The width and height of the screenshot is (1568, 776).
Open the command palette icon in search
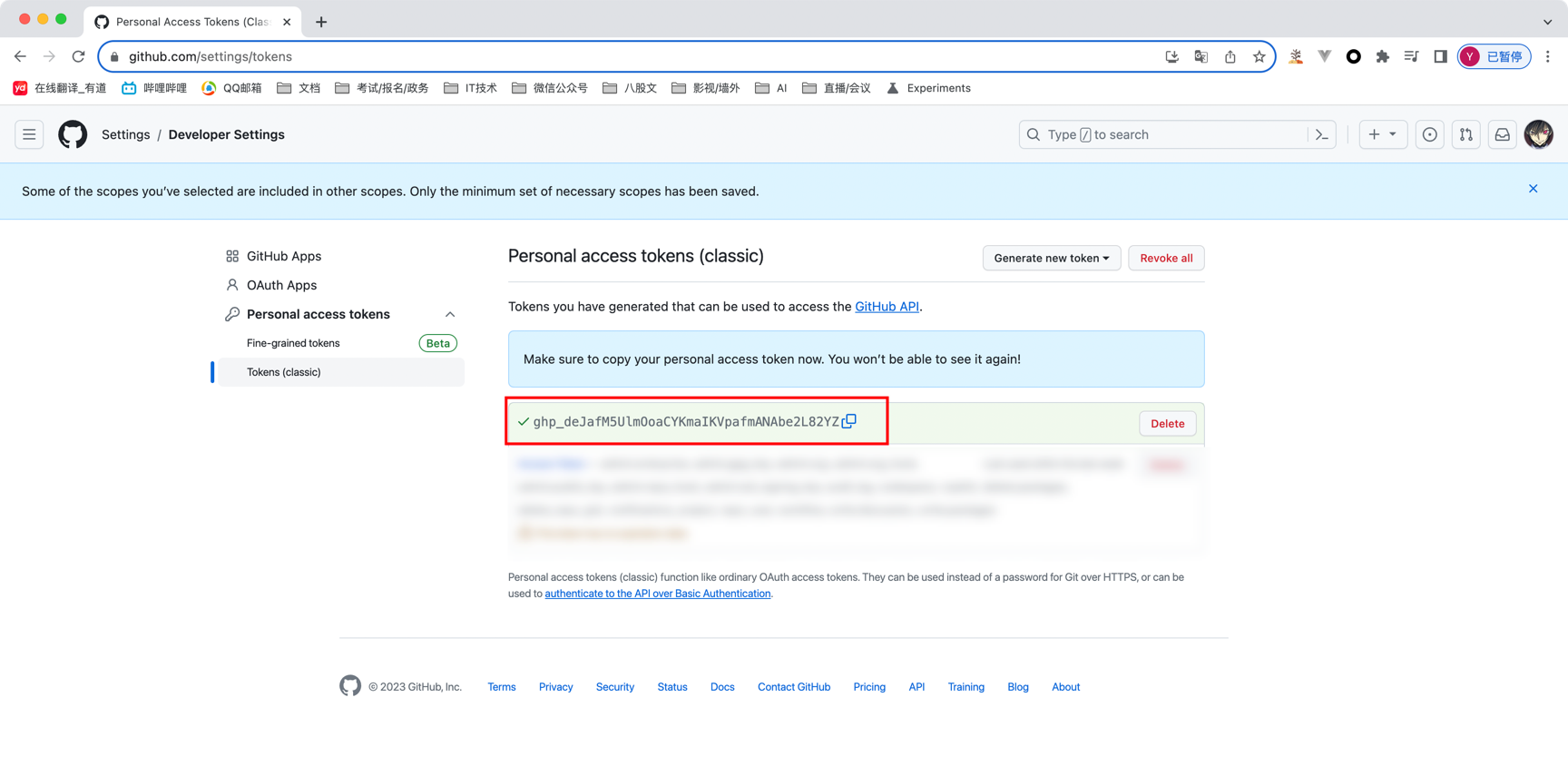[x=1321, y=134]
